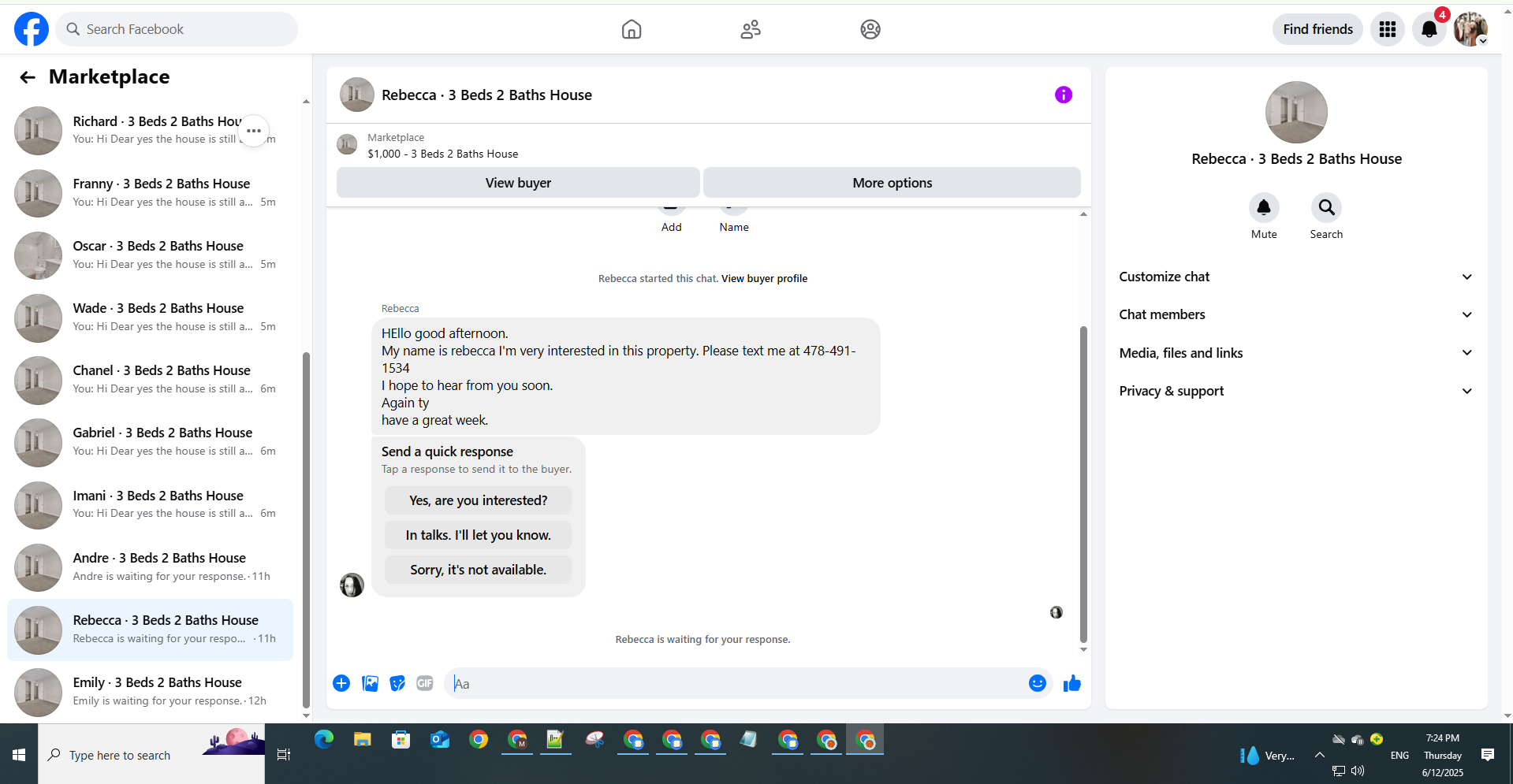Expand Media, files and links section
The width and height of the screenshot is (1513, 784).
pyautogui.click(x=1296, y=353)
